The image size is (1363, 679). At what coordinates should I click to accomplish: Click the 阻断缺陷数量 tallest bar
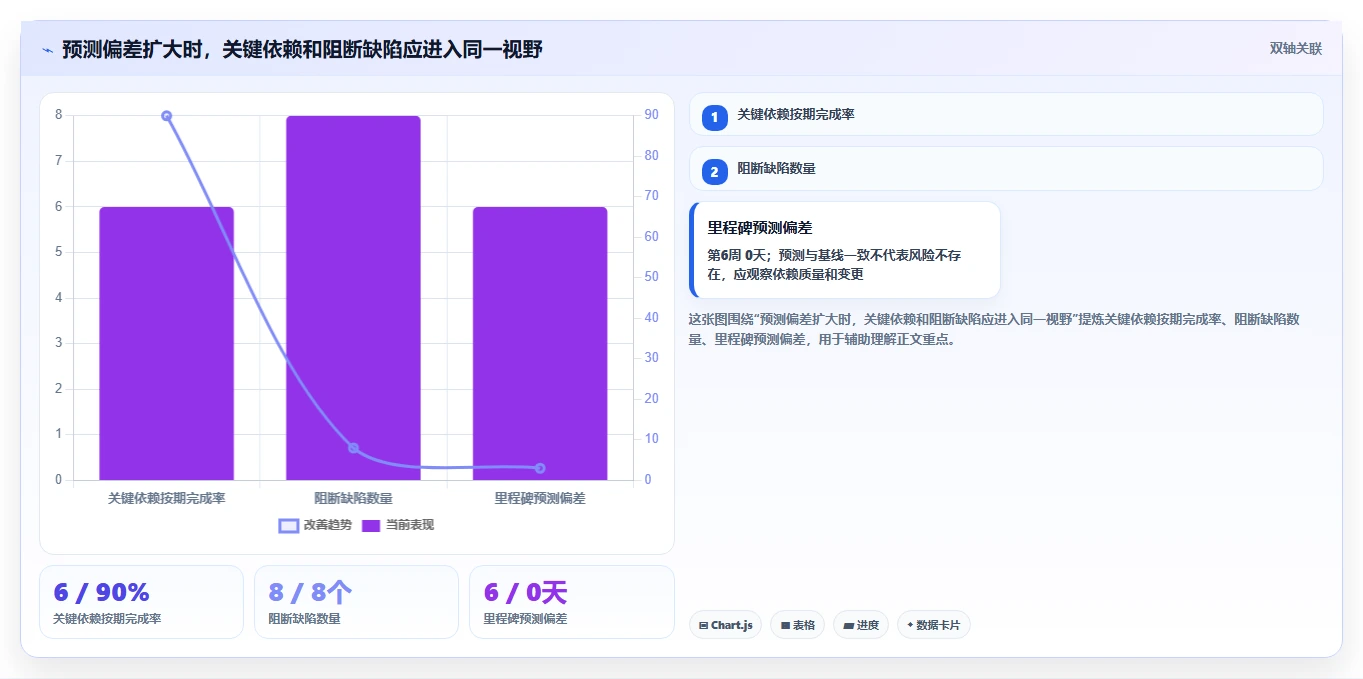353,298
